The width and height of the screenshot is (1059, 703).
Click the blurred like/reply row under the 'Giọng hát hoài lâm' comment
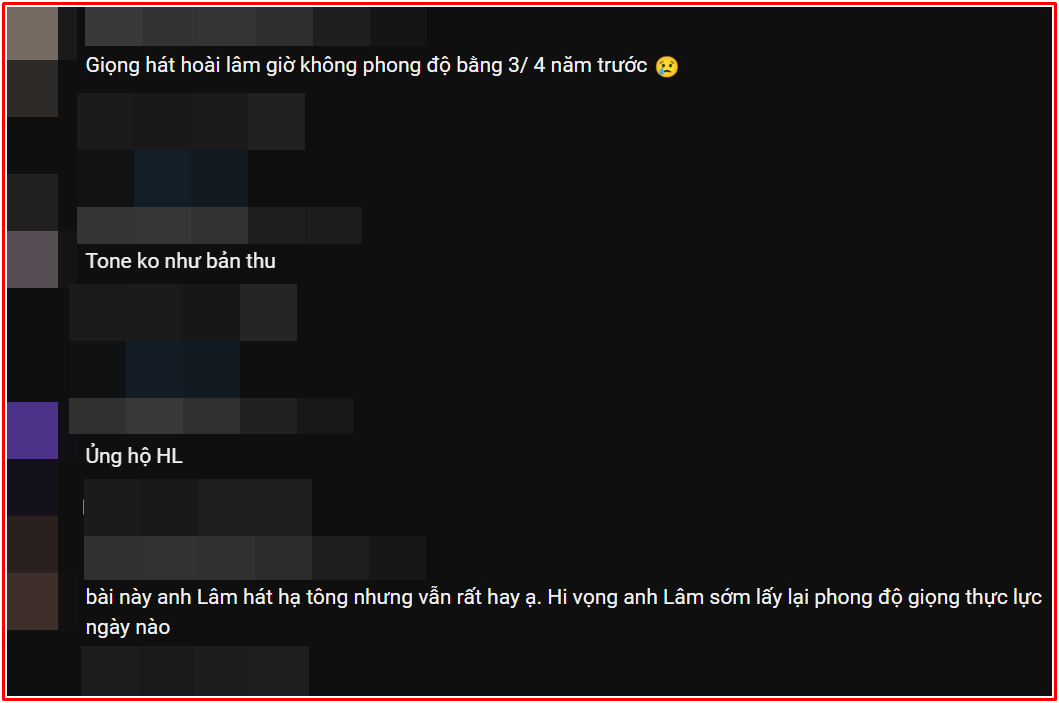pyautogui.click(x=191, y=122)
